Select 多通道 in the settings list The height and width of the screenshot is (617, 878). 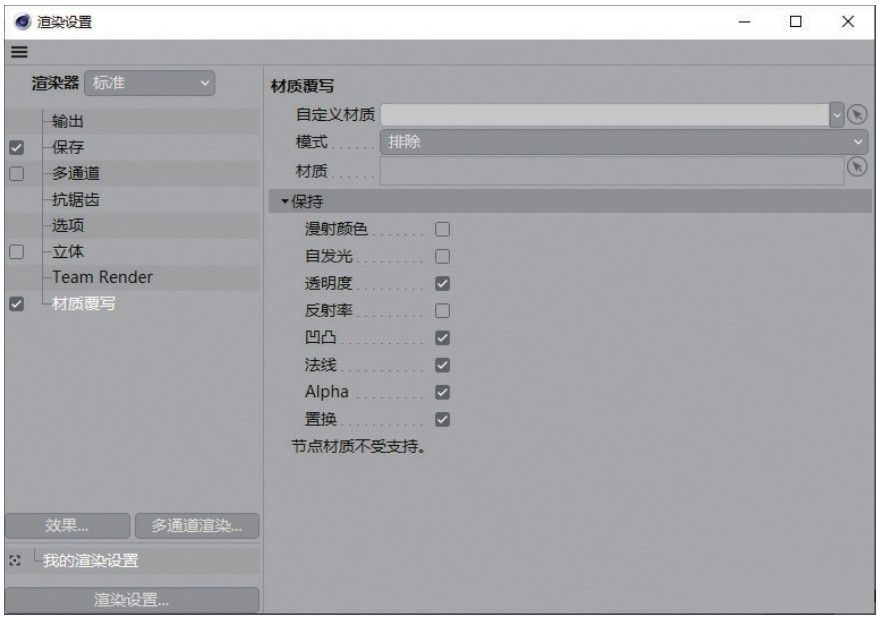[x=76, y=174]
